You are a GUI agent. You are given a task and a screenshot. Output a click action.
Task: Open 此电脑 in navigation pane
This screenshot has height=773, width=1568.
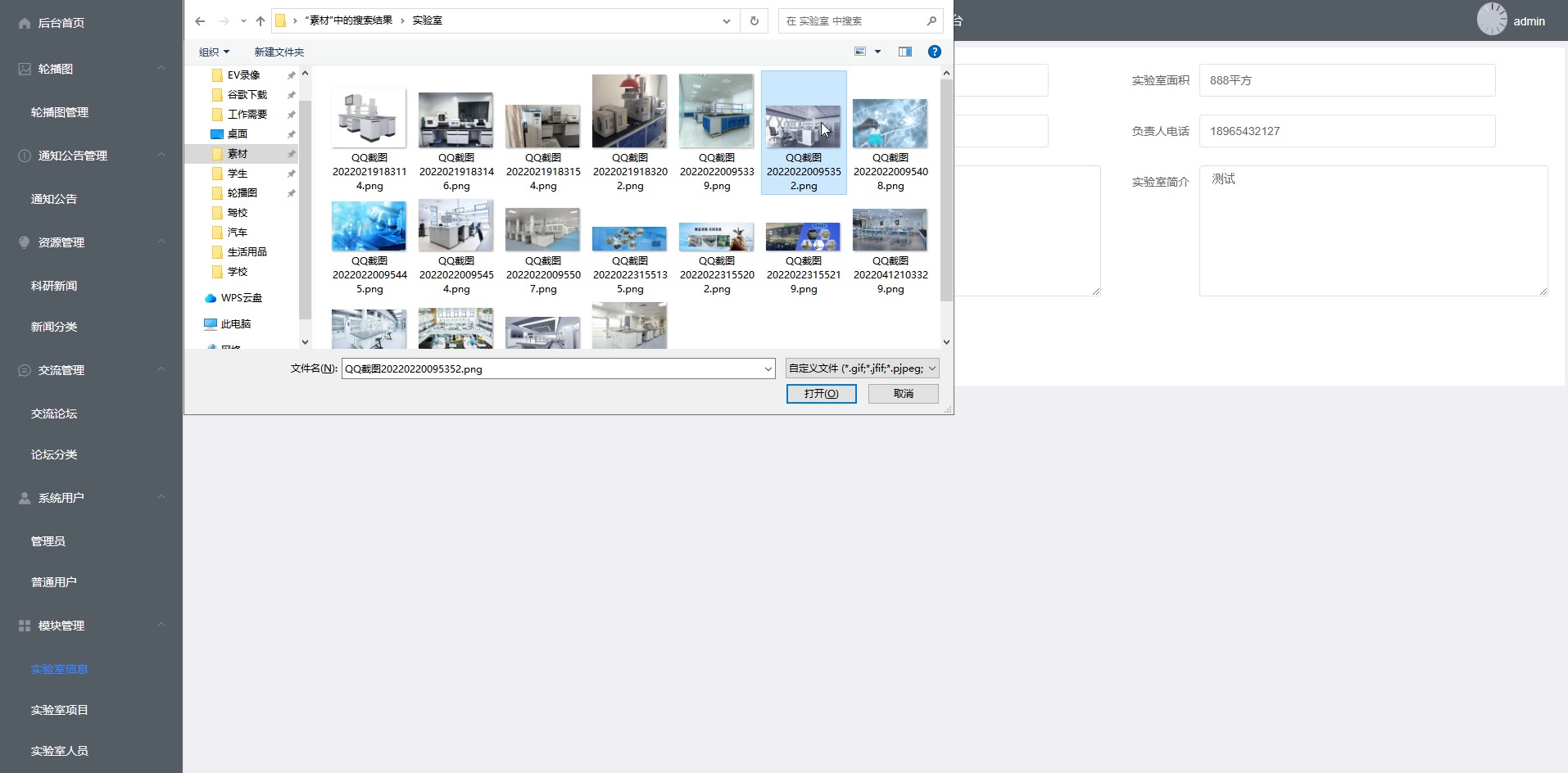(x=235, y=324)
